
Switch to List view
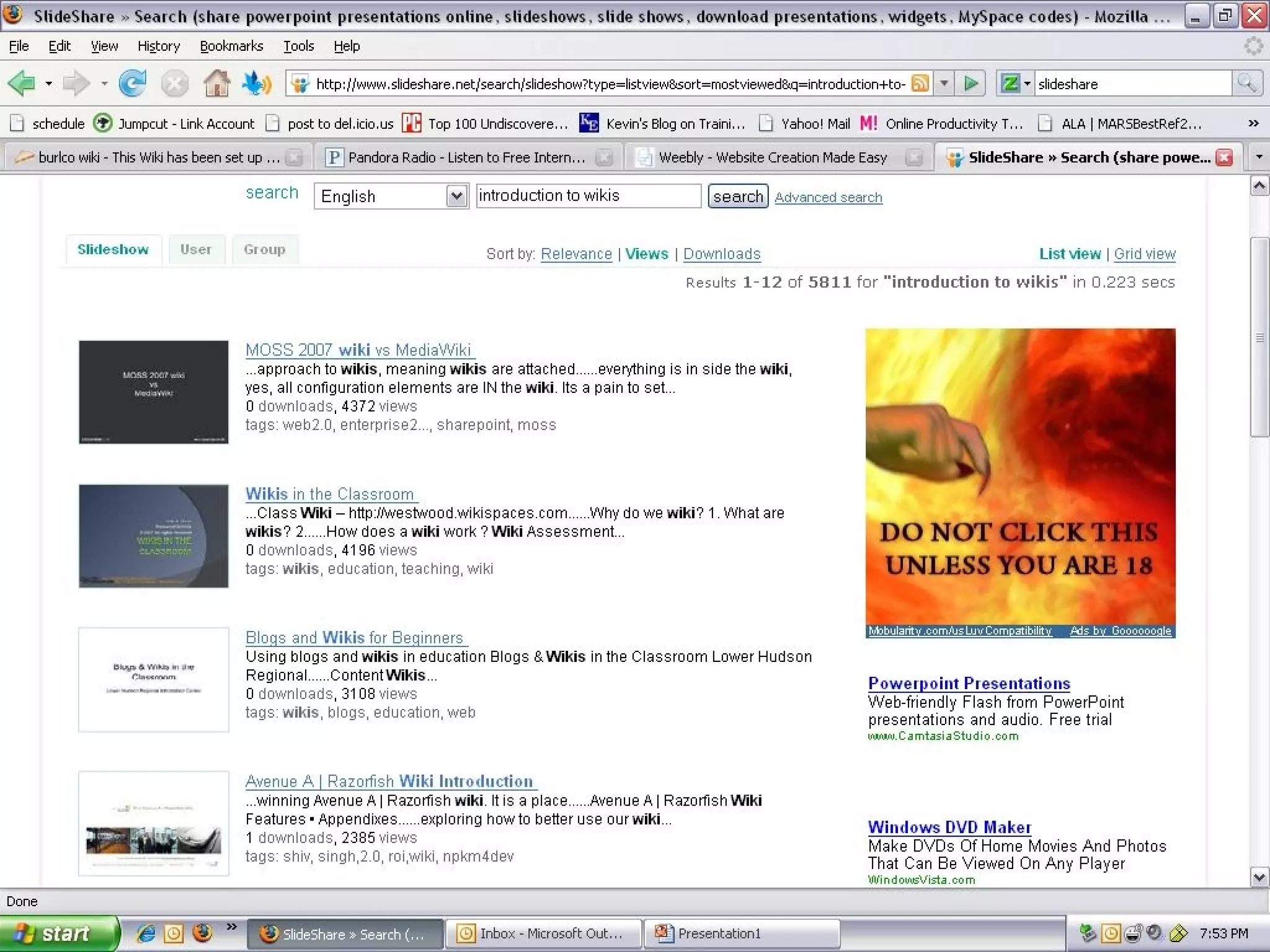coord(1070,253)
